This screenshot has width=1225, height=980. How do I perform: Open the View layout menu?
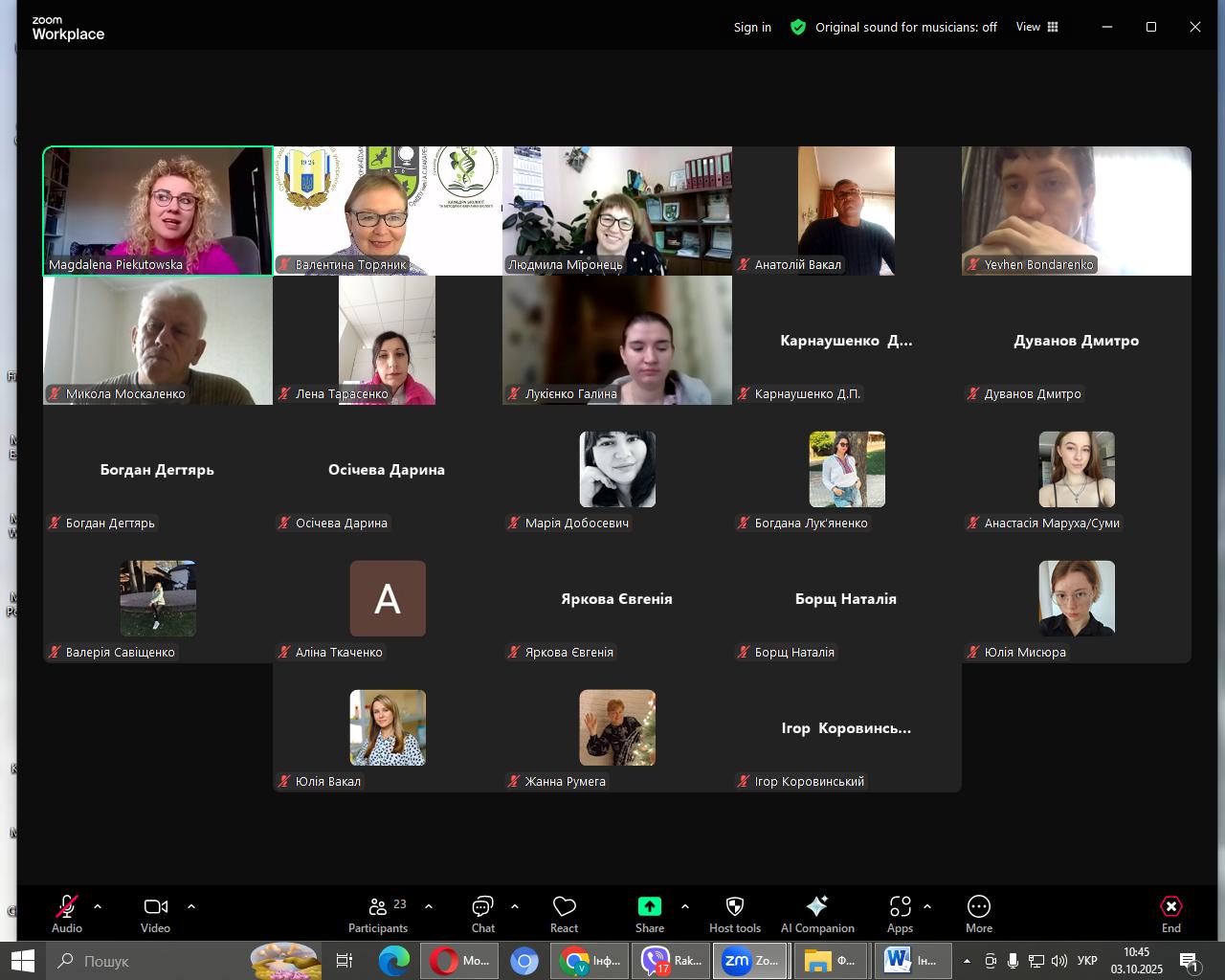coord(1037,27)
